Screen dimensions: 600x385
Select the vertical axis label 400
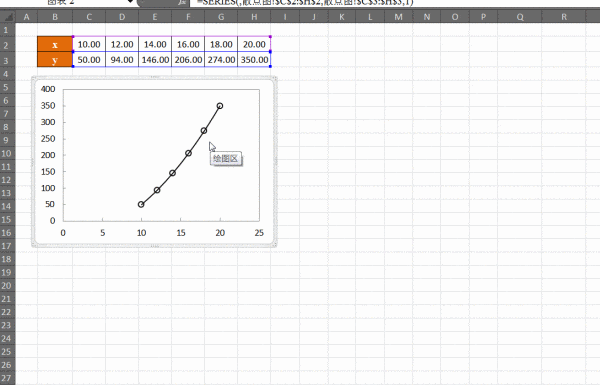[48, 89]
